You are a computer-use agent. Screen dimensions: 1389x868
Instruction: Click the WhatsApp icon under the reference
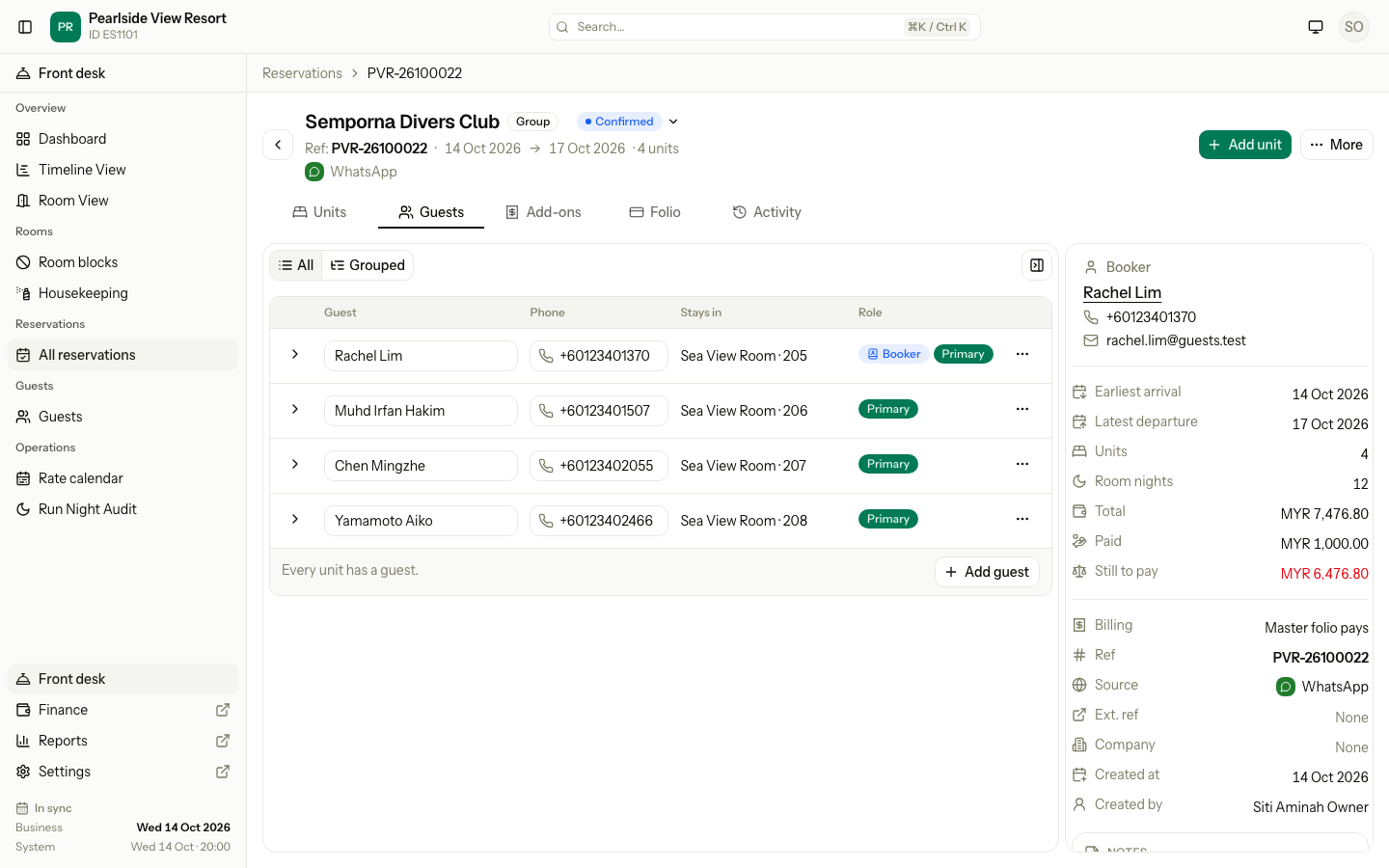pos(314,172)
